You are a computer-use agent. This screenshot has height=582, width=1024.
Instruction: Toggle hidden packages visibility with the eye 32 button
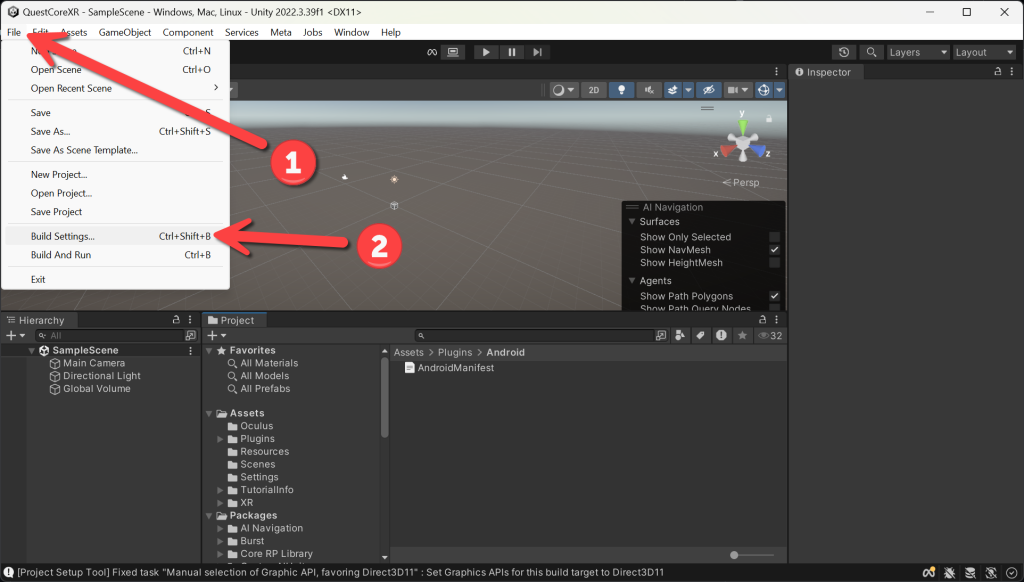pyautogui.click(x=769, y=335)
